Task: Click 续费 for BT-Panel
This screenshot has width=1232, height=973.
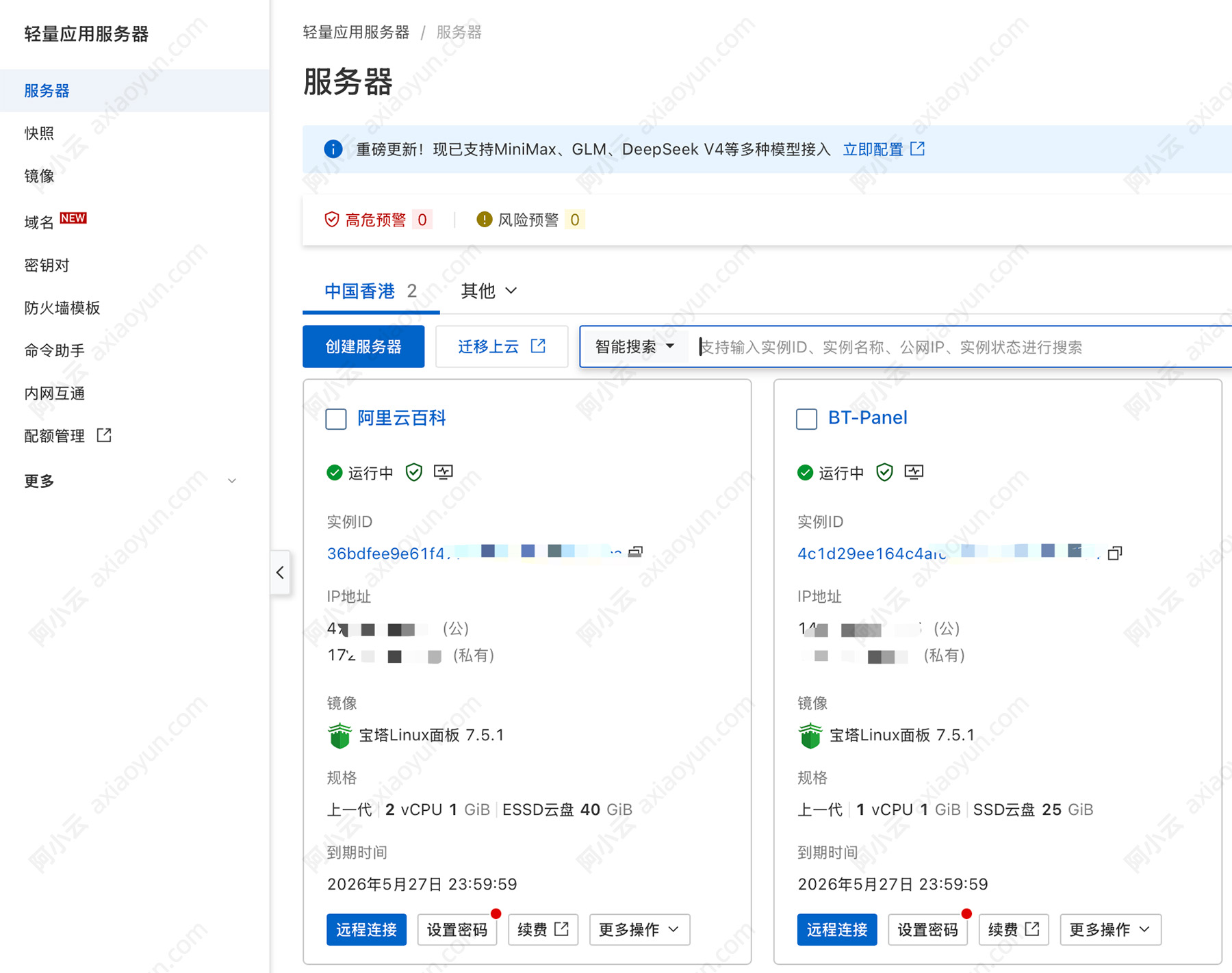Action: coord(1014,930)
